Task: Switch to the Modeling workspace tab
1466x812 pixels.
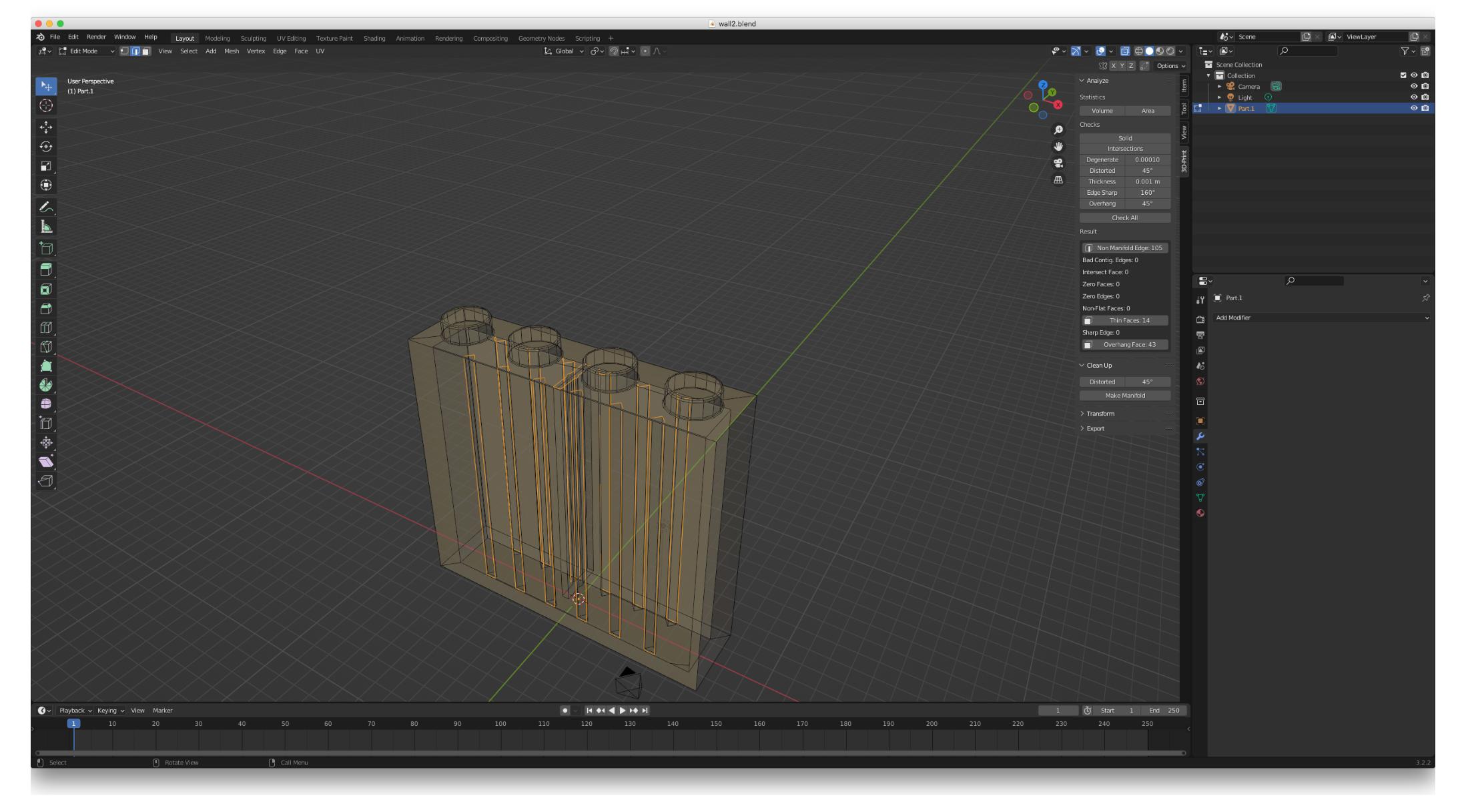Action: point(218,39)
